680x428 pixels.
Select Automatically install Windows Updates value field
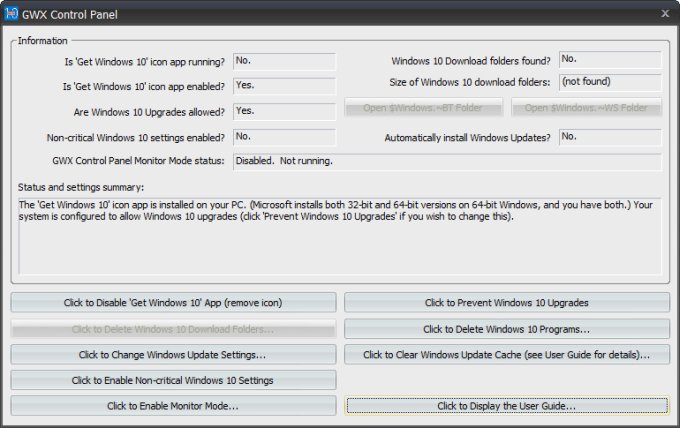[610, 137]
